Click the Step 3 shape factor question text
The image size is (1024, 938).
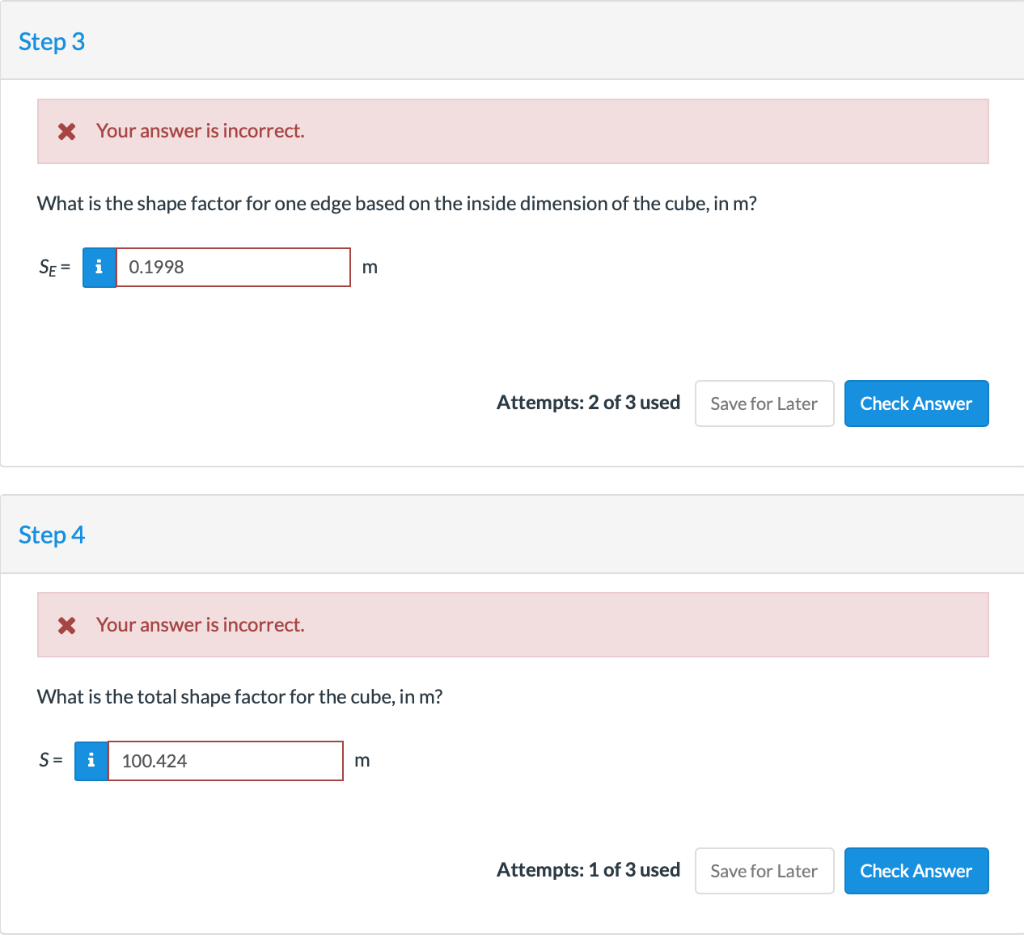(396, 204)
